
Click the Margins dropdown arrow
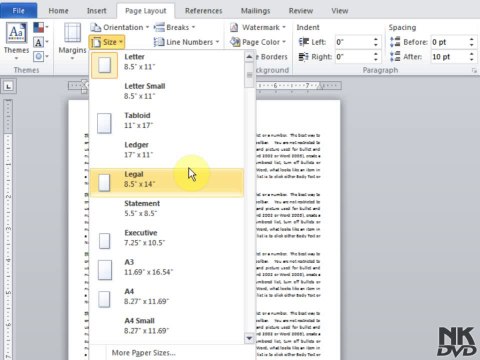tap(72, 59)
